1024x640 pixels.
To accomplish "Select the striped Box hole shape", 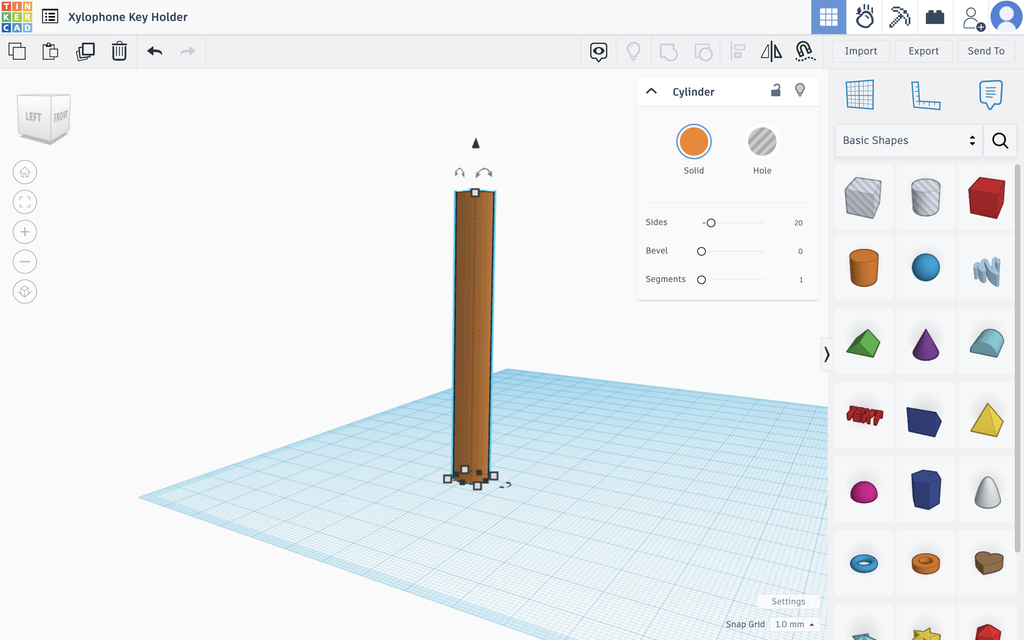I will [x=863, y=197].
